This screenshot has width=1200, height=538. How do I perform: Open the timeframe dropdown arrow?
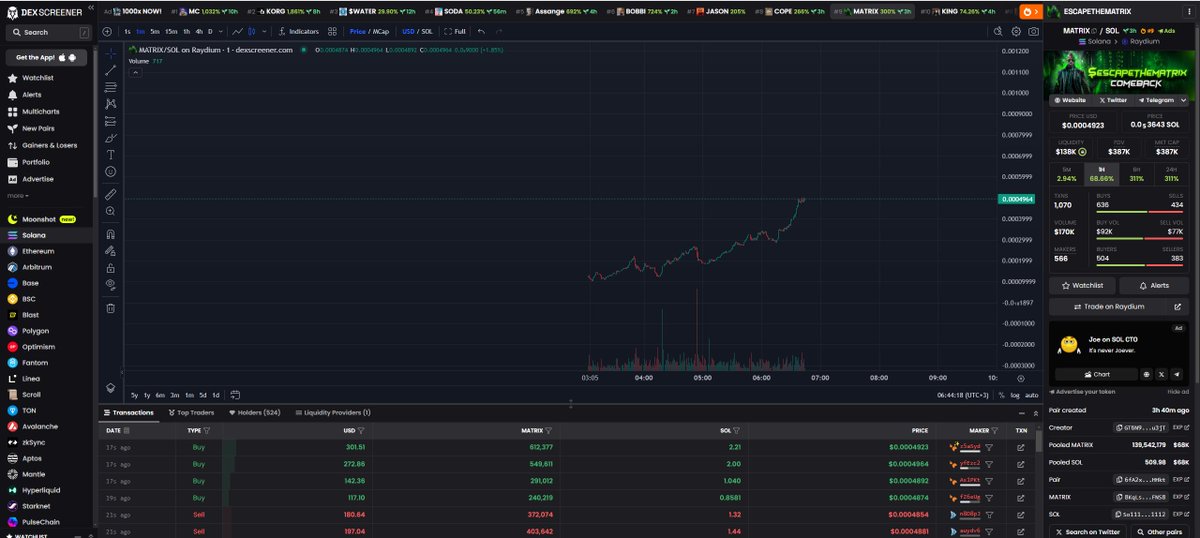click(x=222, y=31)
